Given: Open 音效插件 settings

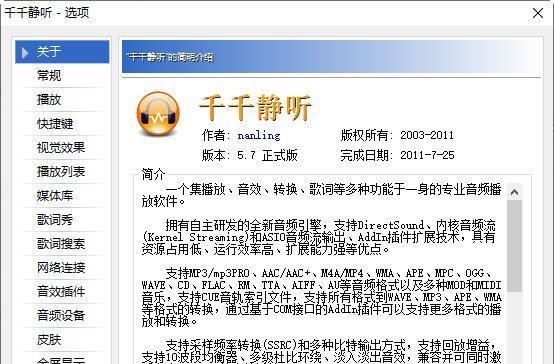Looking at the screenshot, I should pyautogui.click(x=62, y=292).
